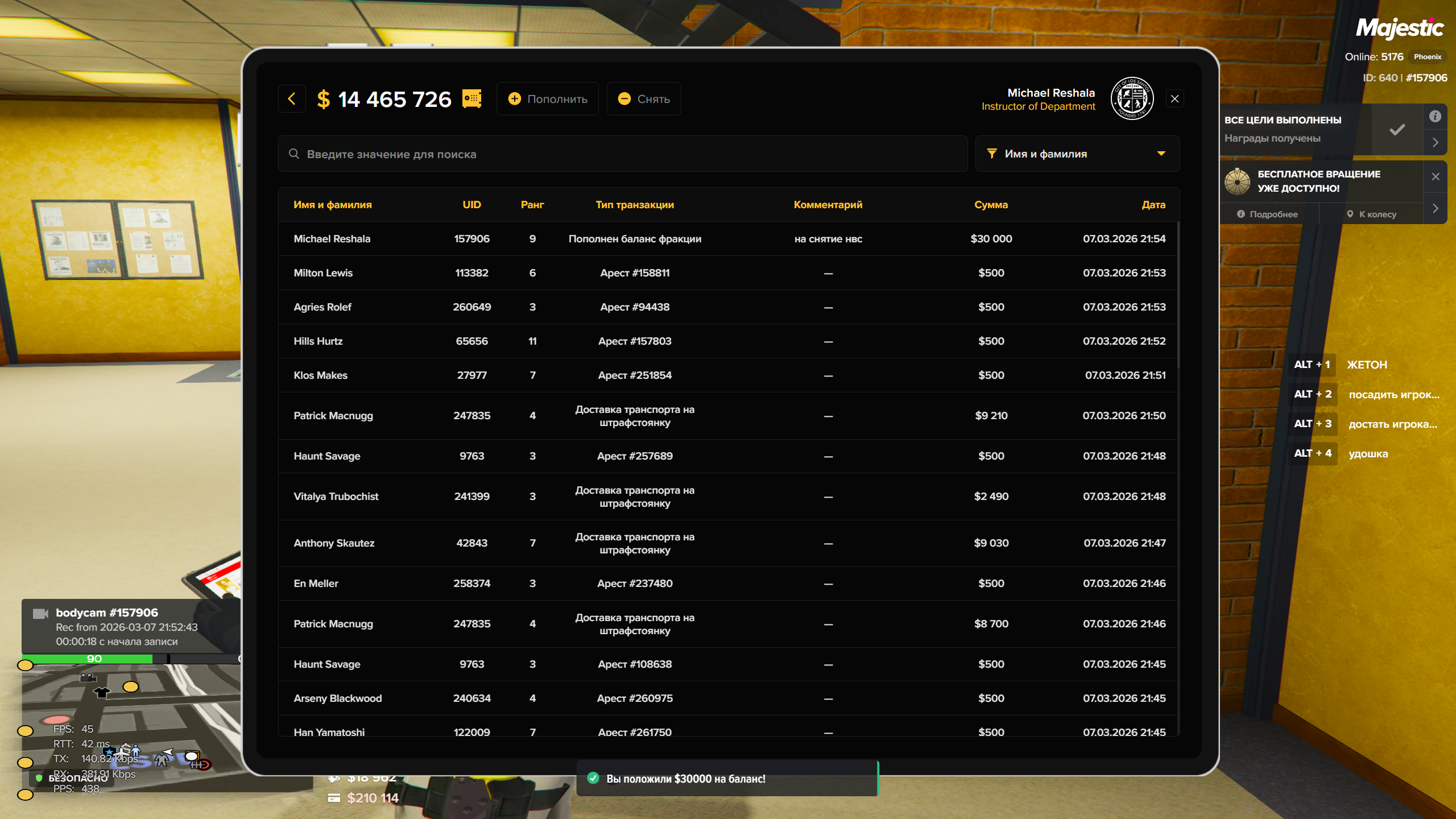The image size is (1456, 819).
Task: Click the green health bar showing 90
Action: pyautogui.click(x=94, y=659)
